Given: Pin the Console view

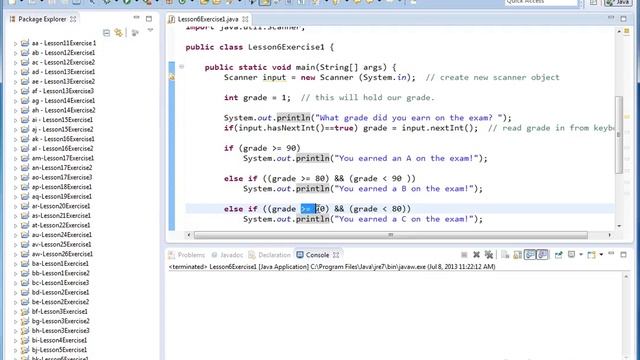Looking at the screenshot, I should pos(558,255).
